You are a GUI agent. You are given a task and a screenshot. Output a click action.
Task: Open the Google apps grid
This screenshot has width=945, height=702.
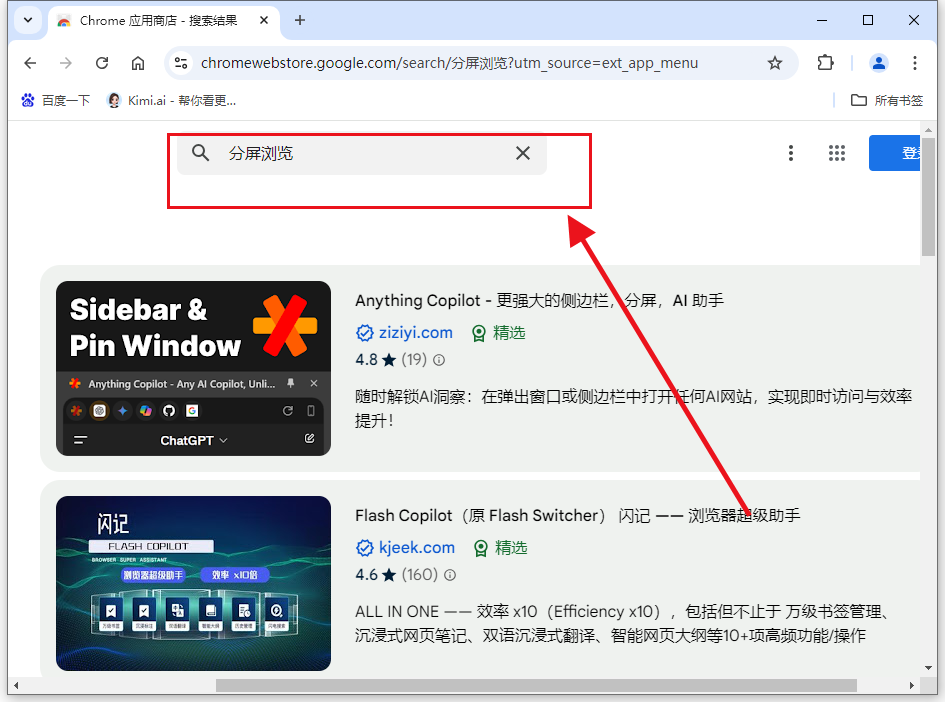click(x=837, y=153)
